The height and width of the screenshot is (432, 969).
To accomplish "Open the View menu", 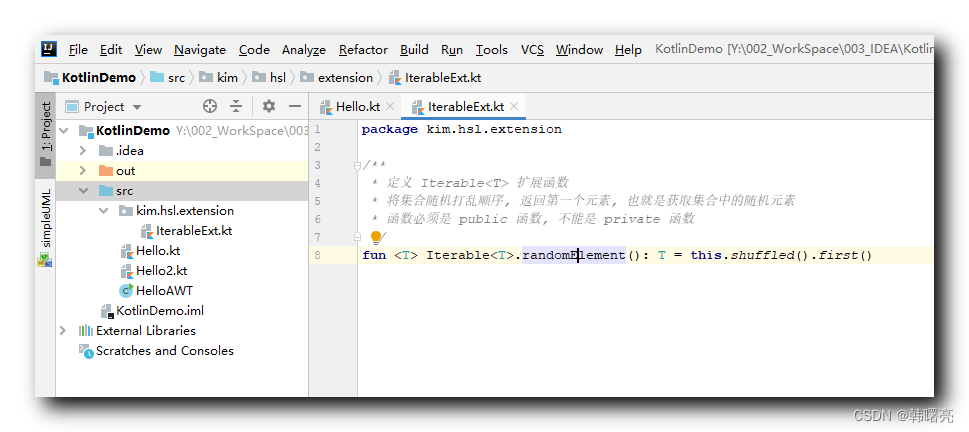I will (x=148, y=50).
